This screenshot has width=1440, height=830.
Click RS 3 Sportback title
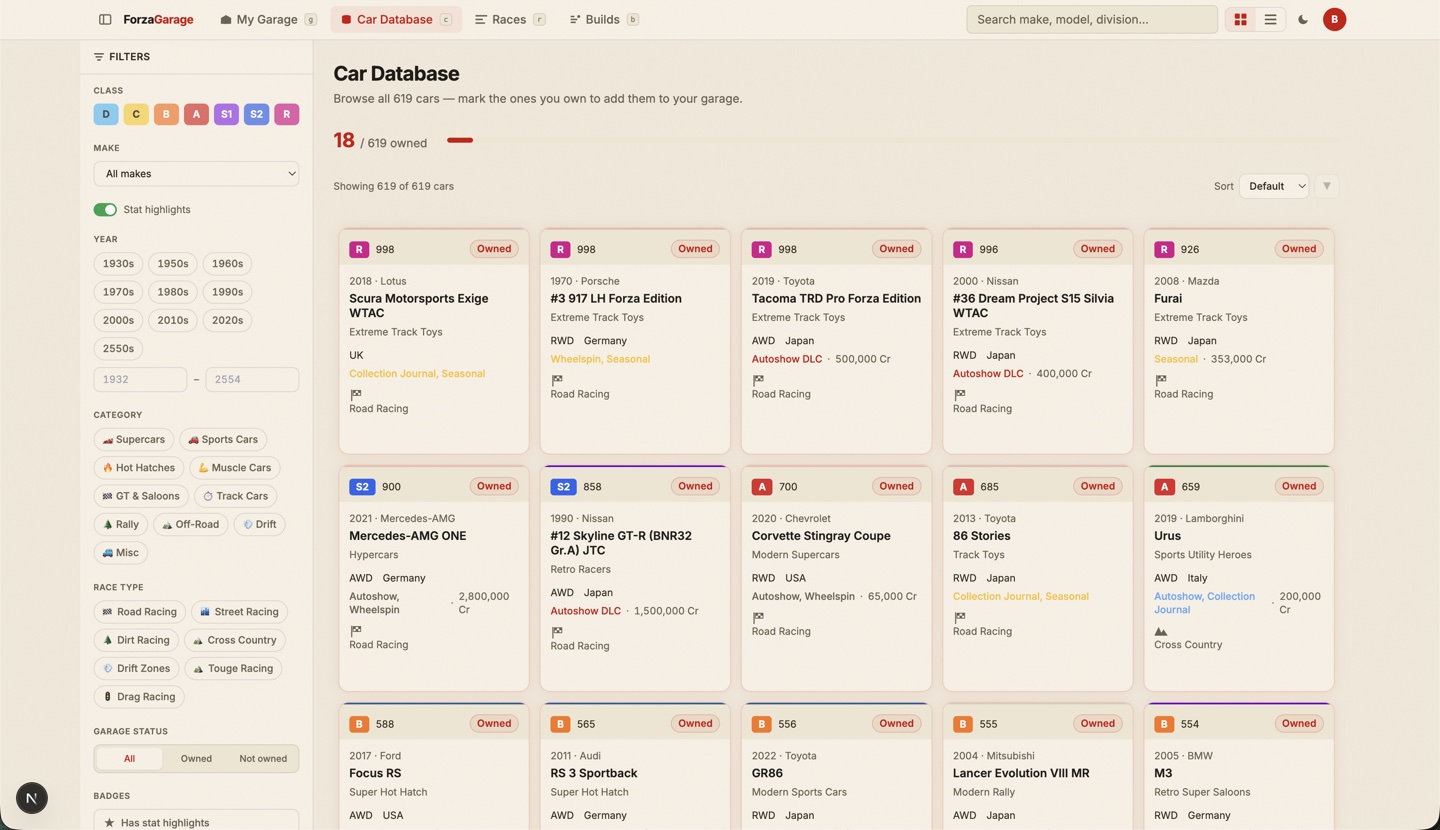coord(594,774)
